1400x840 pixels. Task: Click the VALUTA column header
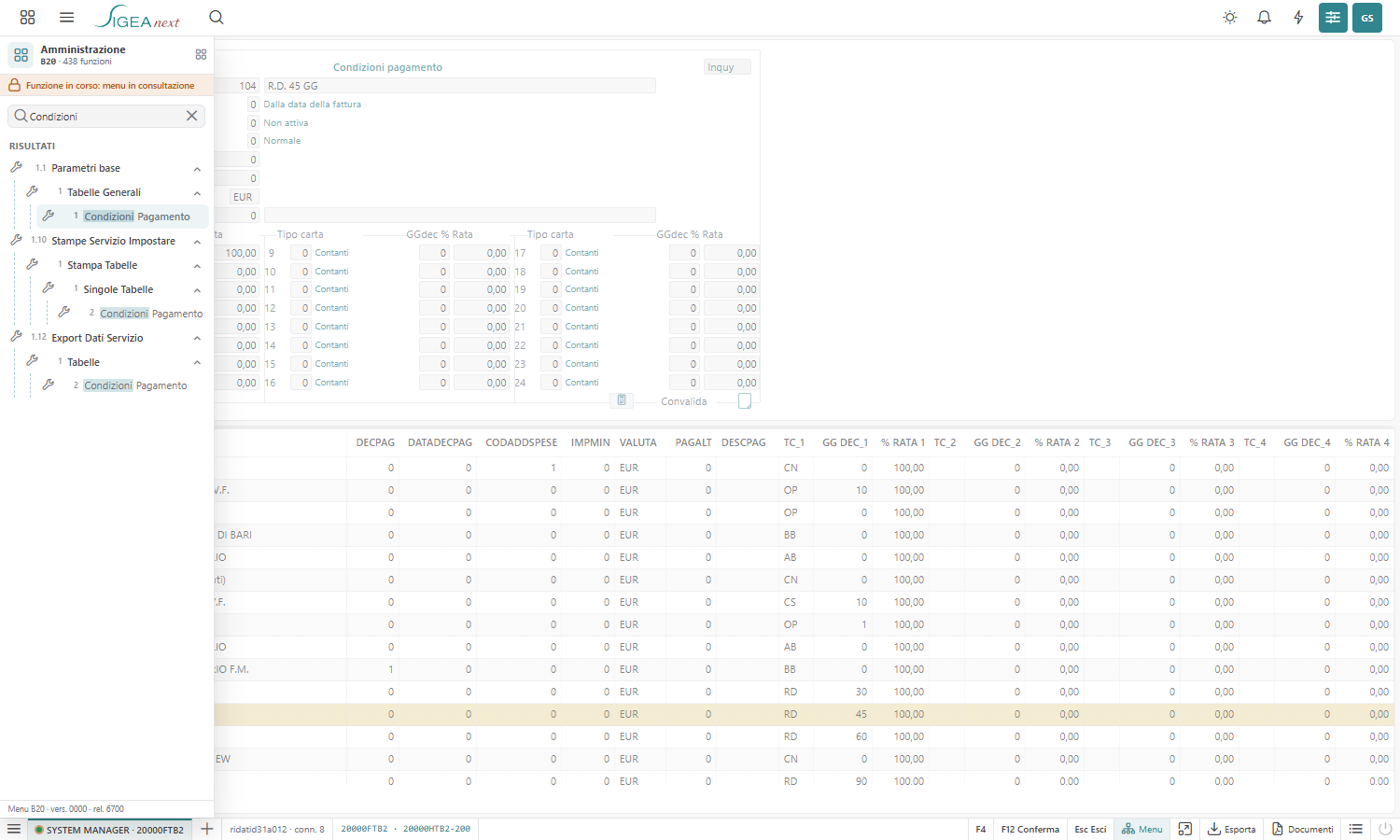click(637, 442)
